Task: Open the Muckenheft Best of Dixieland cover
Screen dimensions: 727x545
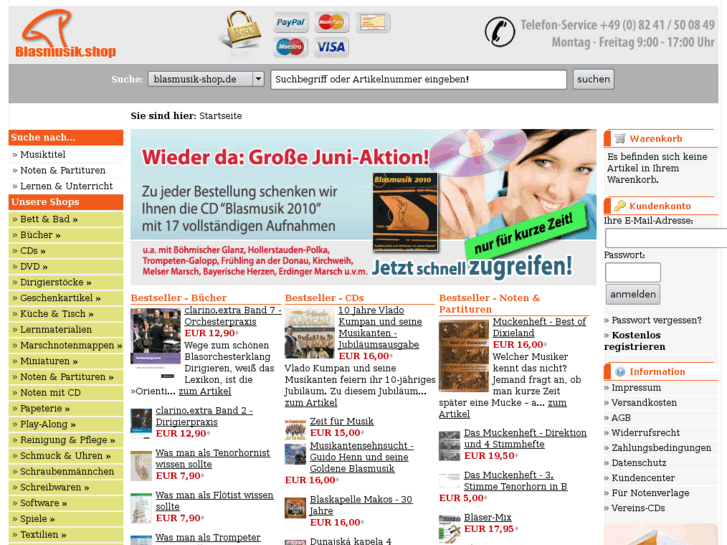Action: (x=464, y=356)
